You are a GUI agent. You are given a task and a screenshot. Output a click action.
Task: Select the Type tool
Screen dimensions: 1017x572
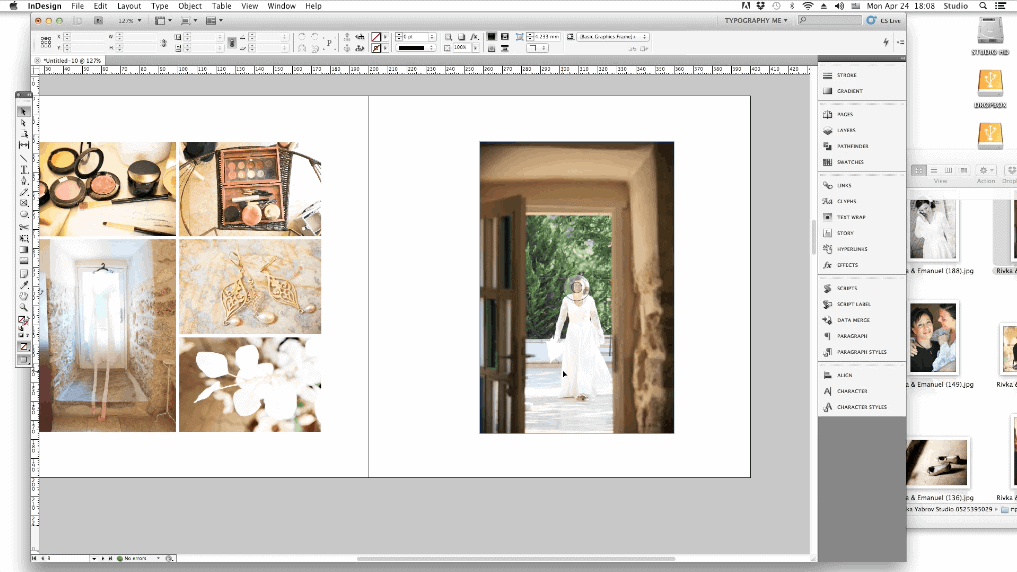[x=24, y=169]
